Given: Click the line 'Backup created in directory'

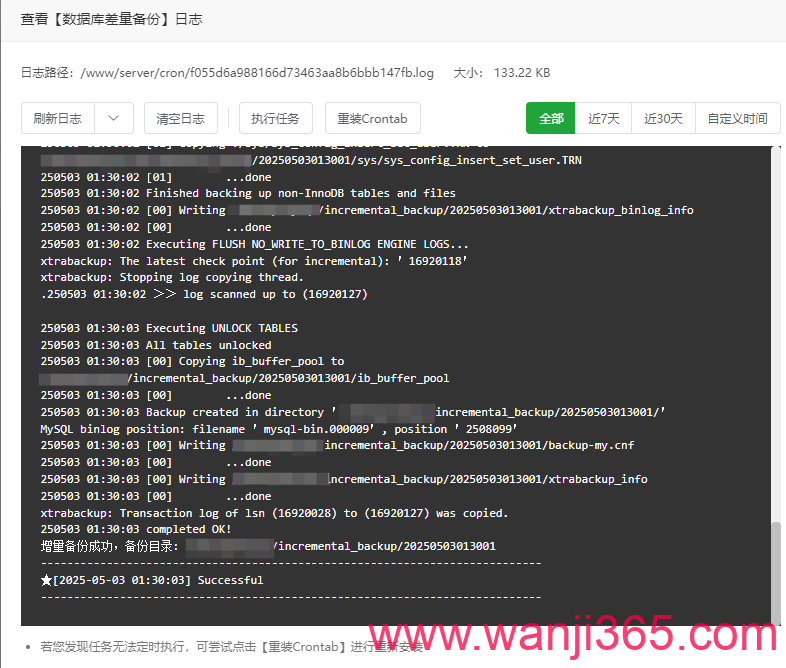Looking at the screenshot, I should [x=353, y=412].
